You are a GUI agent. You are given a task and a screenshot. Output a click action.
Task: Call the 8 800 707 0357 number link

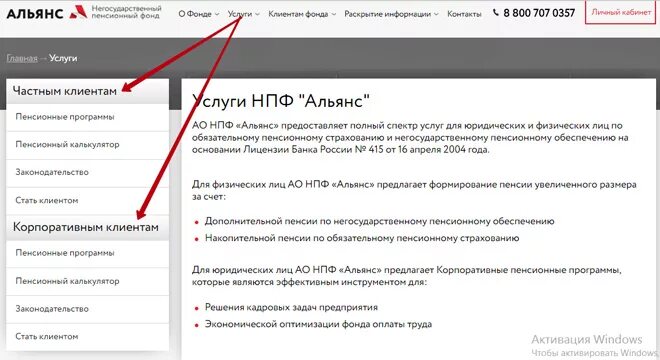click(539, 13)
